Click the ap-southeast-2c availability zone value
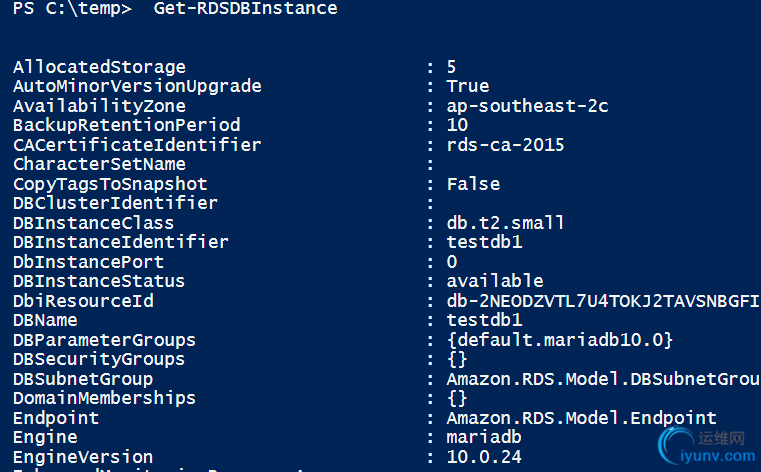The image size is (761, 472). click(x=528, y=106)
